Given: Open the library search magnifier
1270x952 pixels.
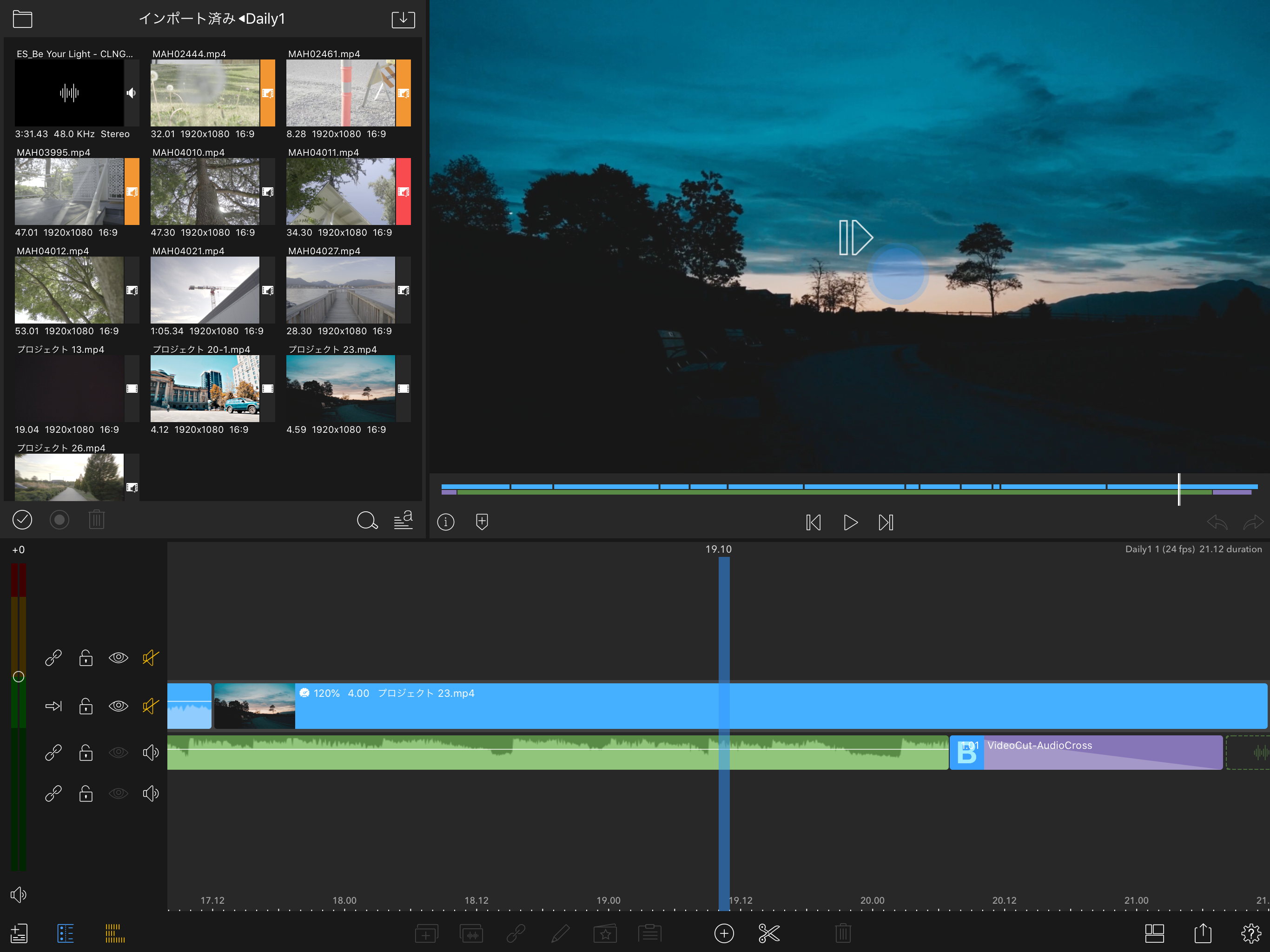Looking at the screenshot, I should click(367, 520).
